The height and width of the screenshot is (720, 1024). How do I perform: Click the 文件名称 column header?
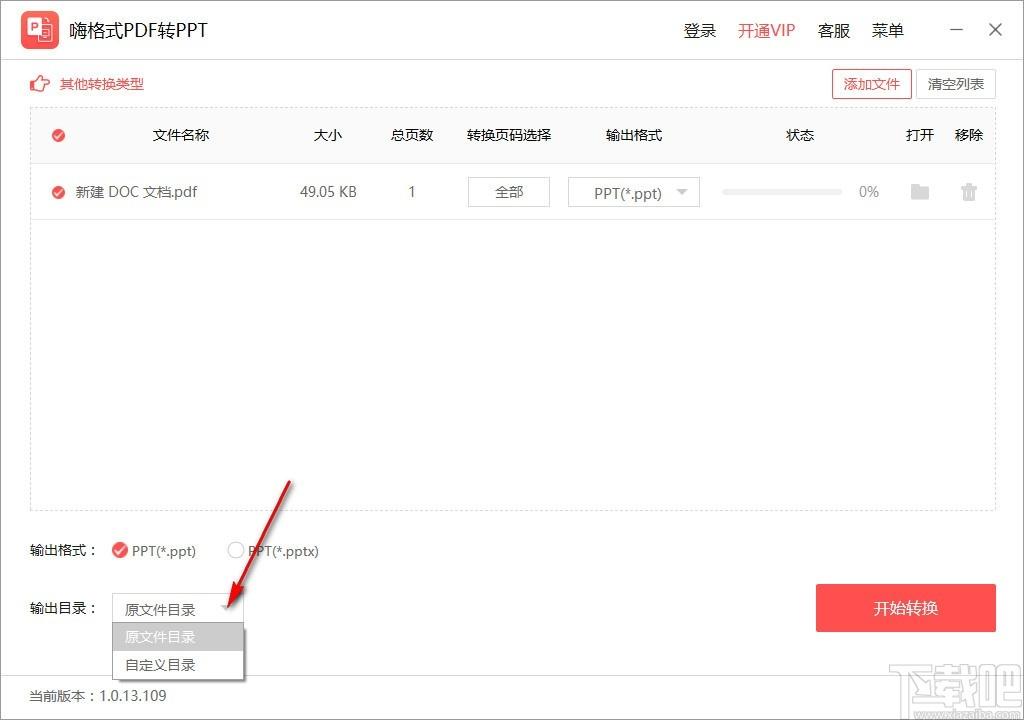coord(181,135)
